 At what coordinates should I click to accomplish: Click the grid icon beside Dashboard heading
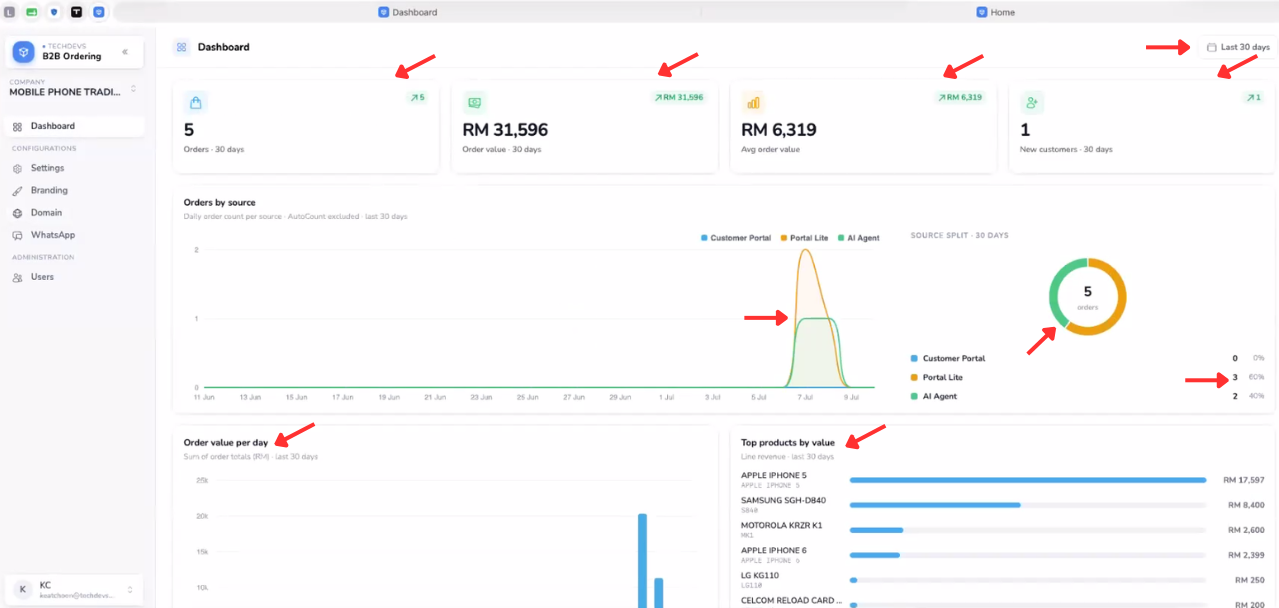pyautogui.click(x=181, y=47)
